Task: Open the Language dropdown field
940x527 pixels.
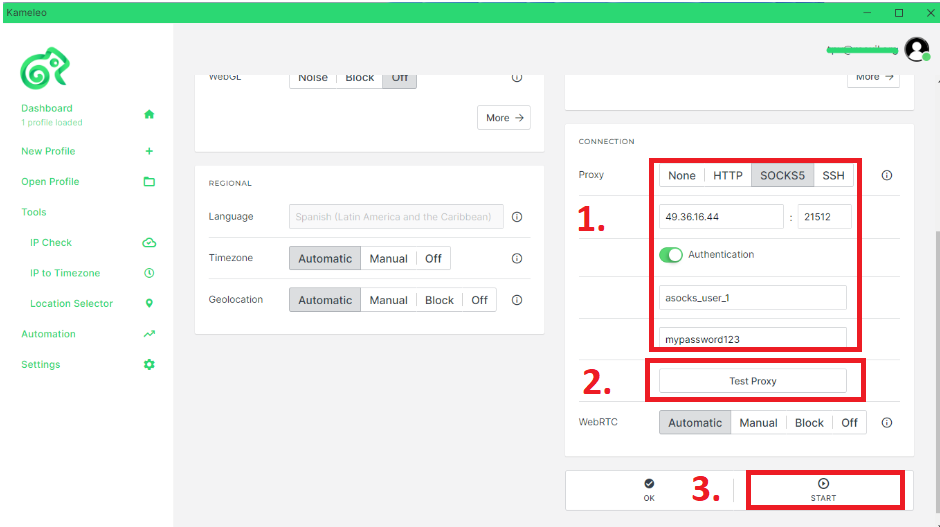Action: click(396, 217)
